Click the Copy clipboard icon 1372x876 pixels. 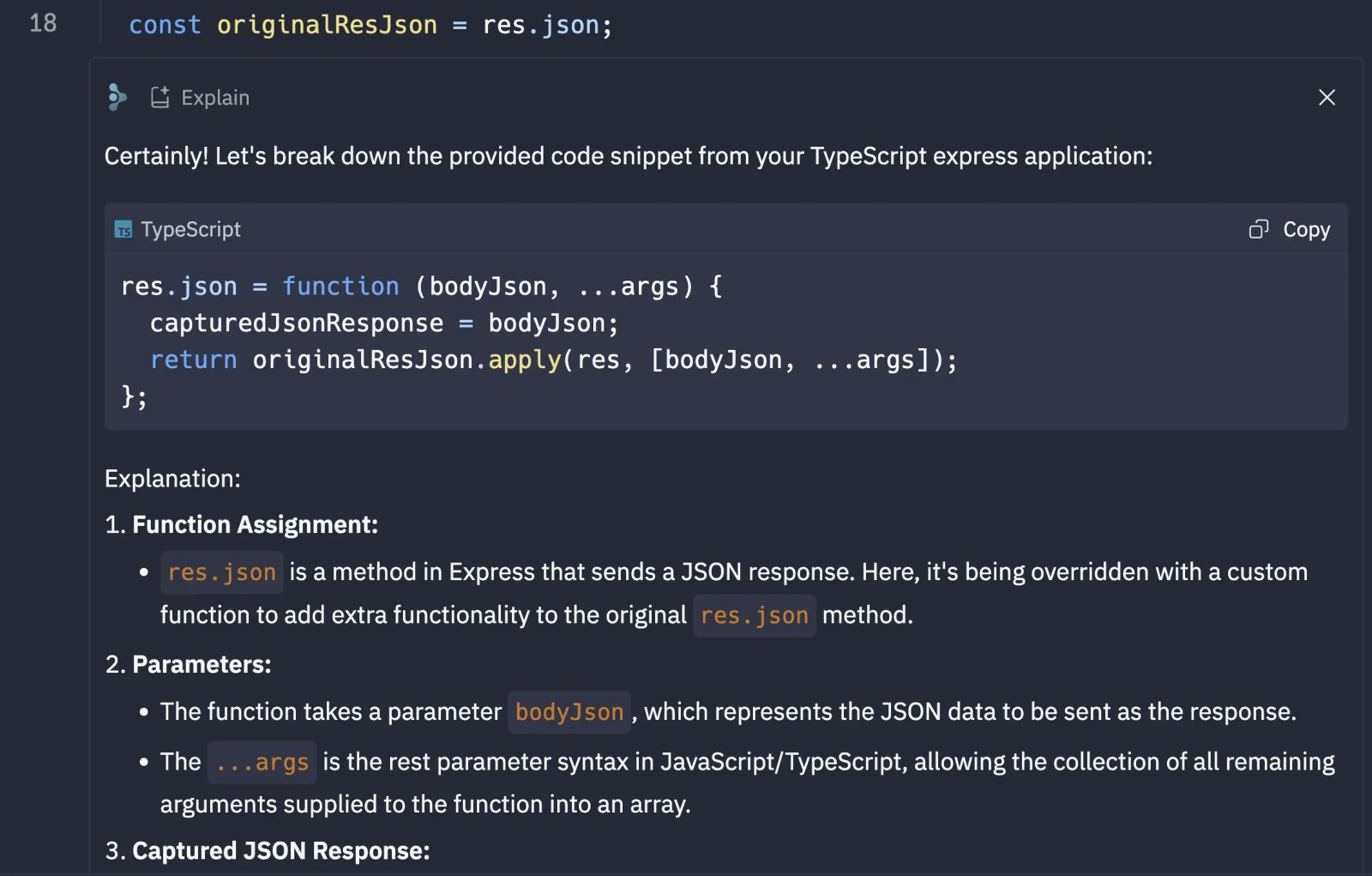(1258, 229)
